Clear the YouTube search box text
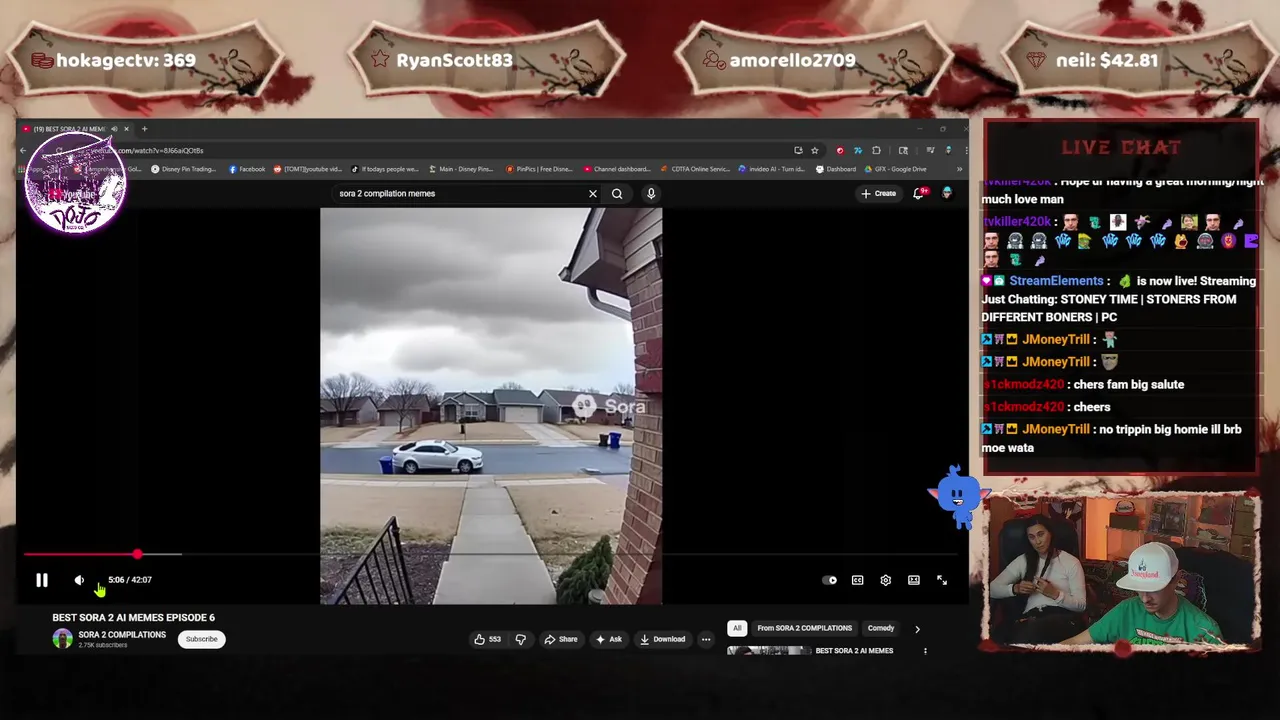 593,194
